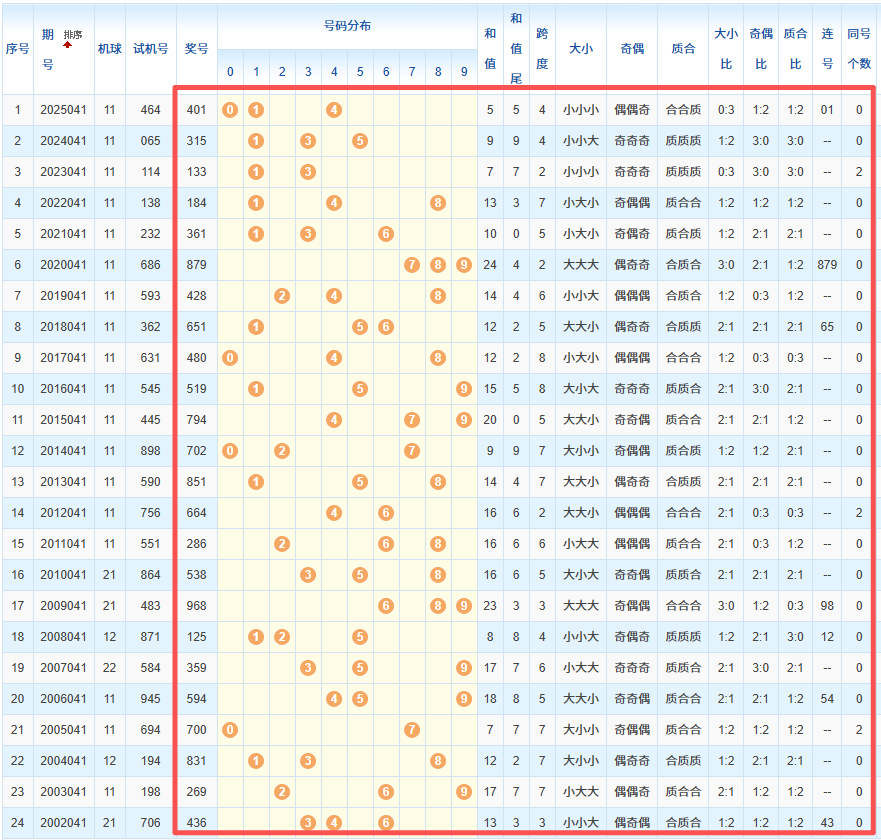This screenshot has width=881, height=840.
Task: Click the 连号 value 98 in row 2009041
Action: point(827,606)
